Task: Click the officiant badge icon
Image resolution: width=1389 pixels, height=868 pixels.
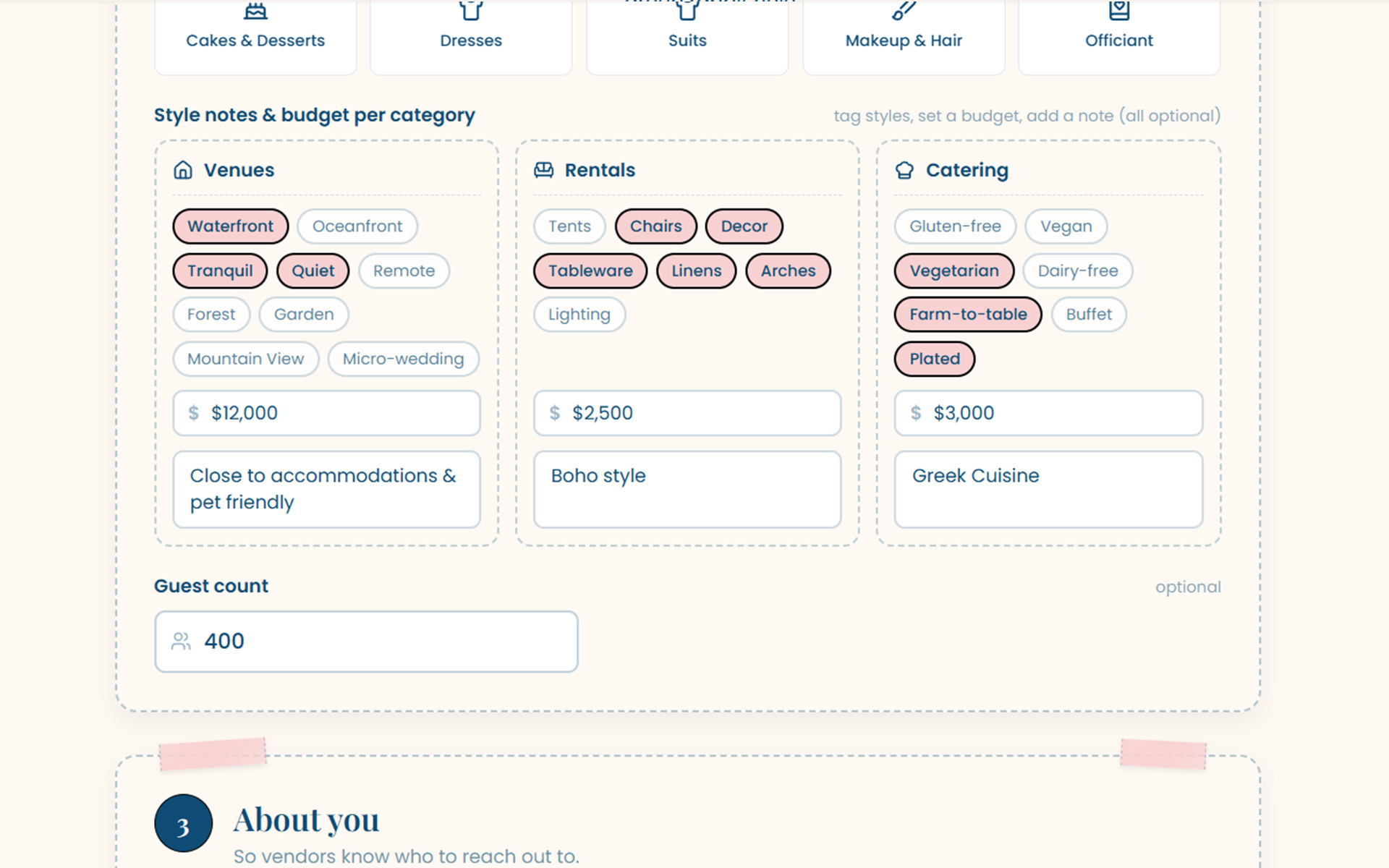Action: point(1119,10)
